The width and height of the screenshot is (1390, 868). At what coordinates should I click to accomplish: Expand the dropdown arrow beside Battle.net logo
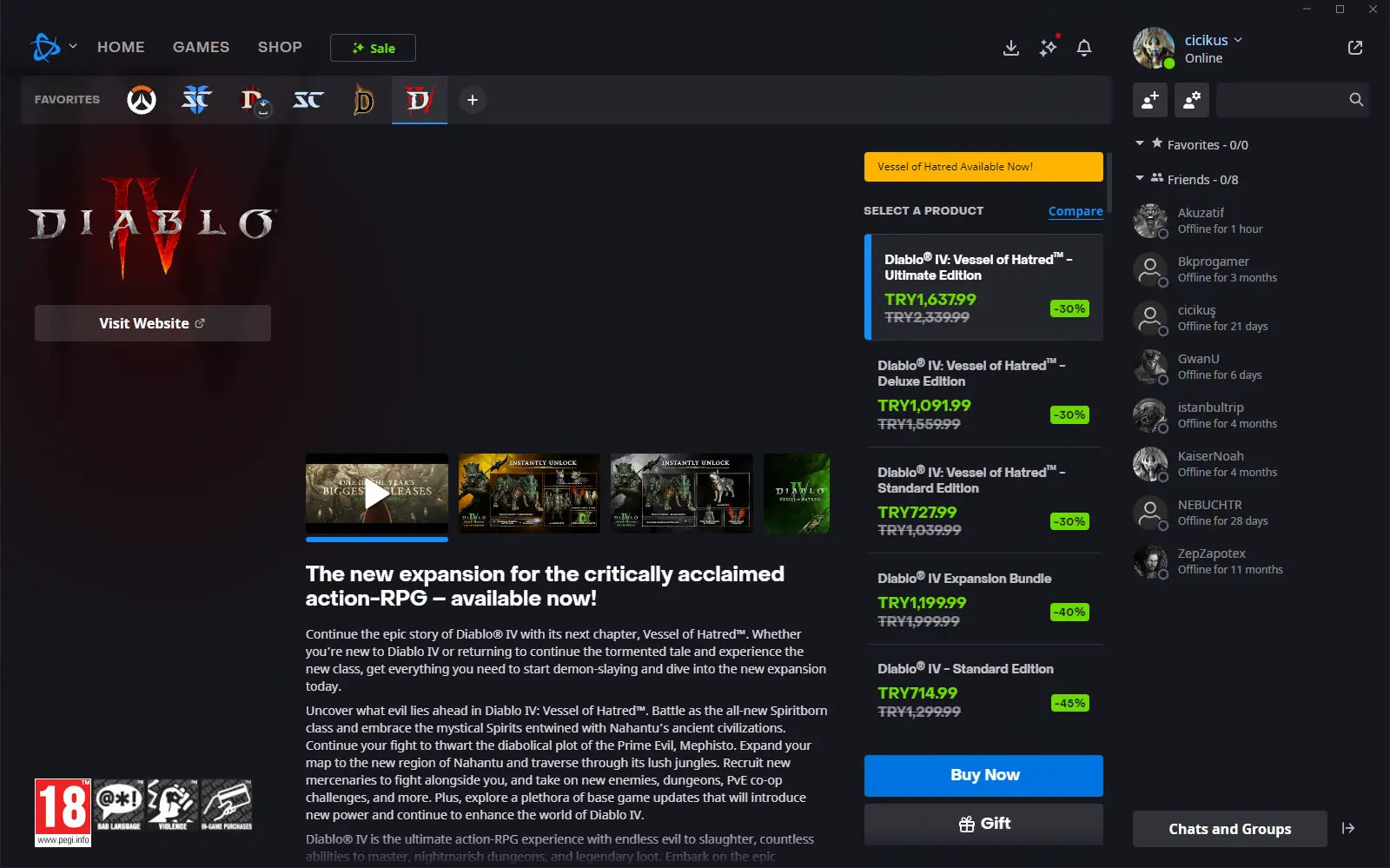pyautogui.click(x=73, y=46)
